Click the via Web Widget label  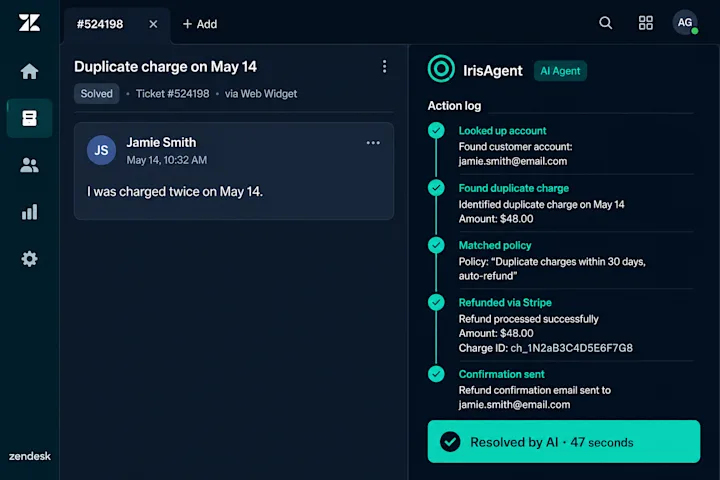coord(261,94)
